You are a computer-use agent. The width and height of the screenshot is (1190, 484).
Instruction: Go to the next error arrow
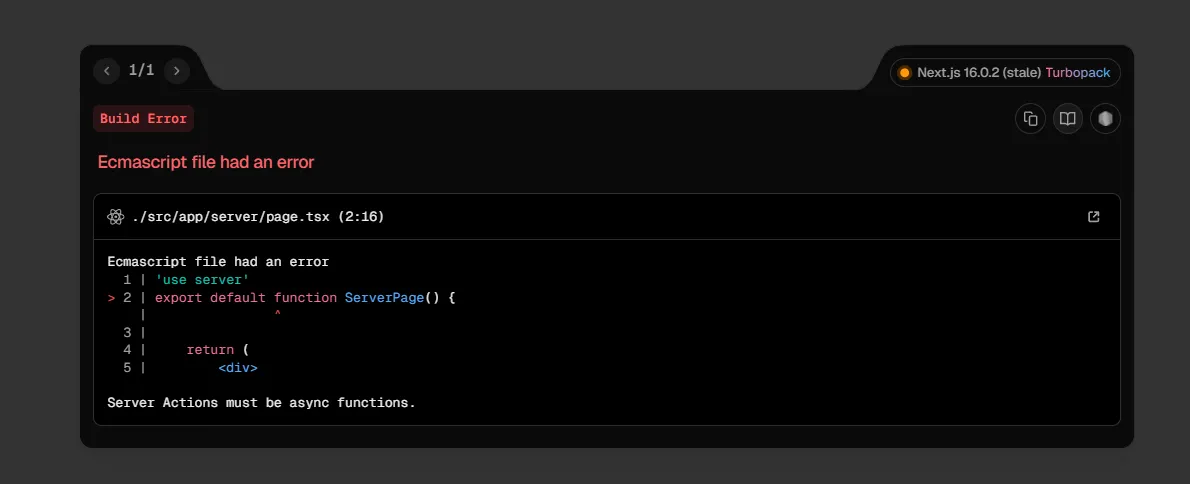tap(177, 71)
